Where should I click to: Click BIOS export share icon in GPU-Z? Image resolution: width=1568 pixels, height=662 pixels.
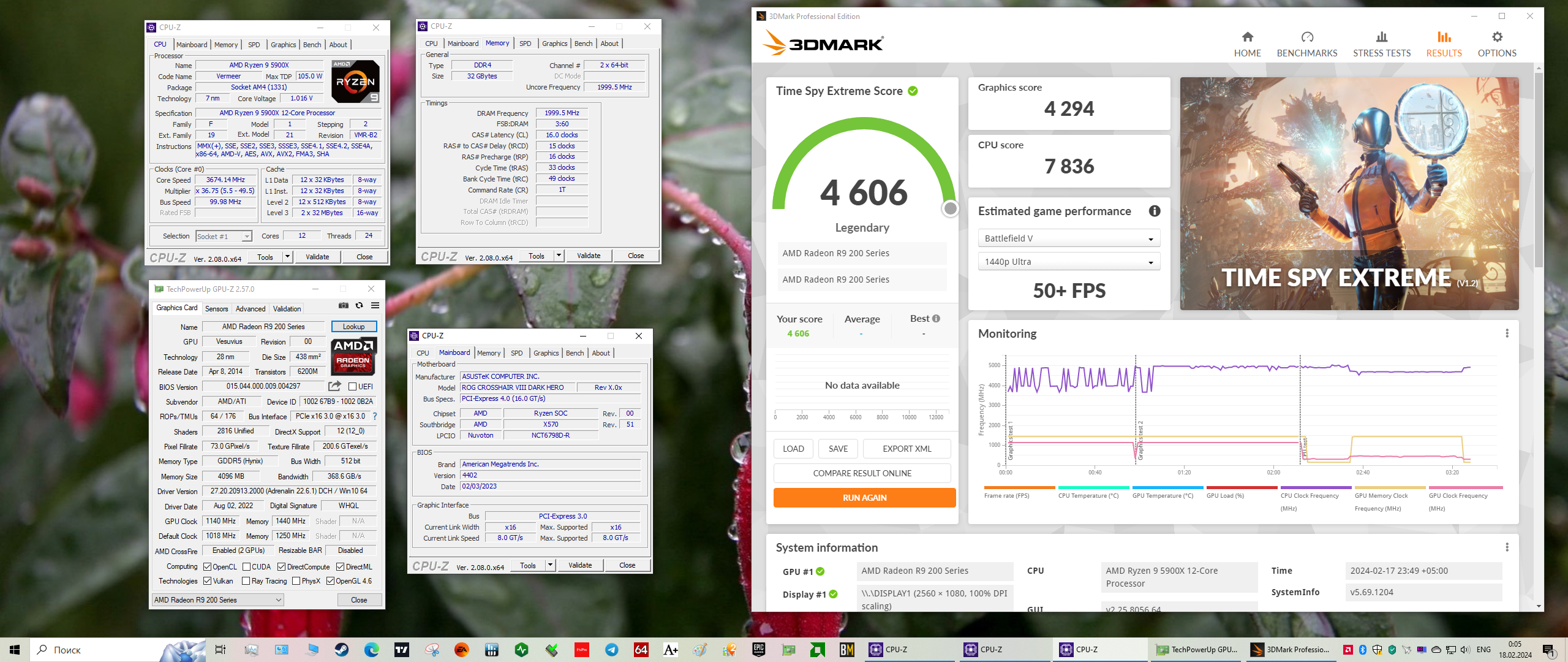334,386
